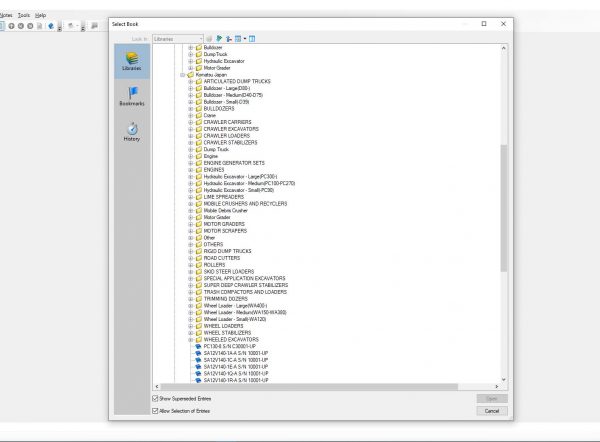Click book icon beside SA12V140-1A-A entry
600x442 pixels.
[198, 353]
